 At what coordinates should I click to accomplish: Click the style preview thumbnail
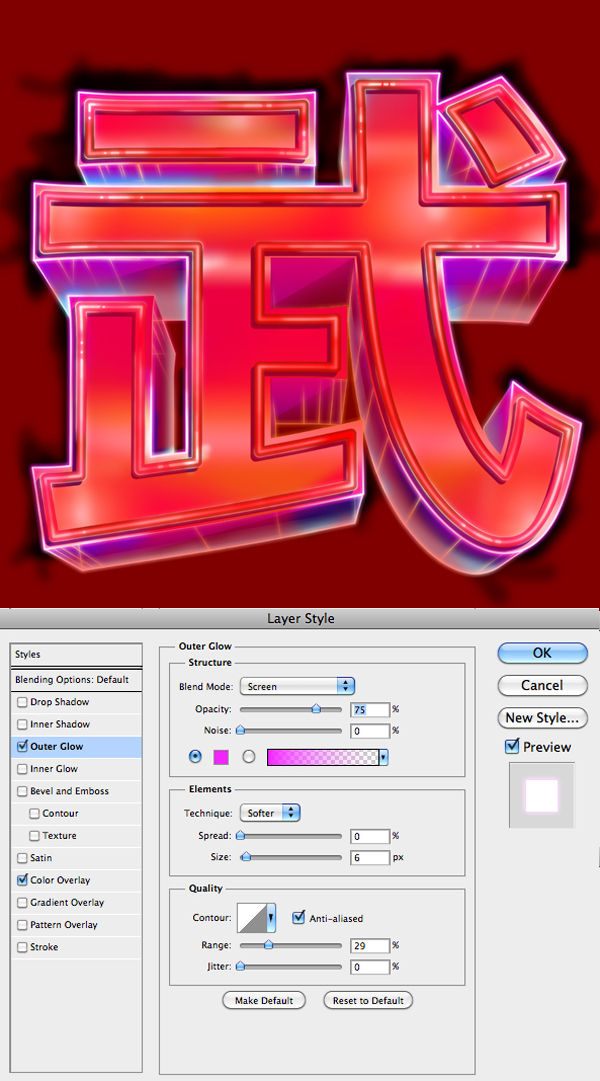click(541, 795)
